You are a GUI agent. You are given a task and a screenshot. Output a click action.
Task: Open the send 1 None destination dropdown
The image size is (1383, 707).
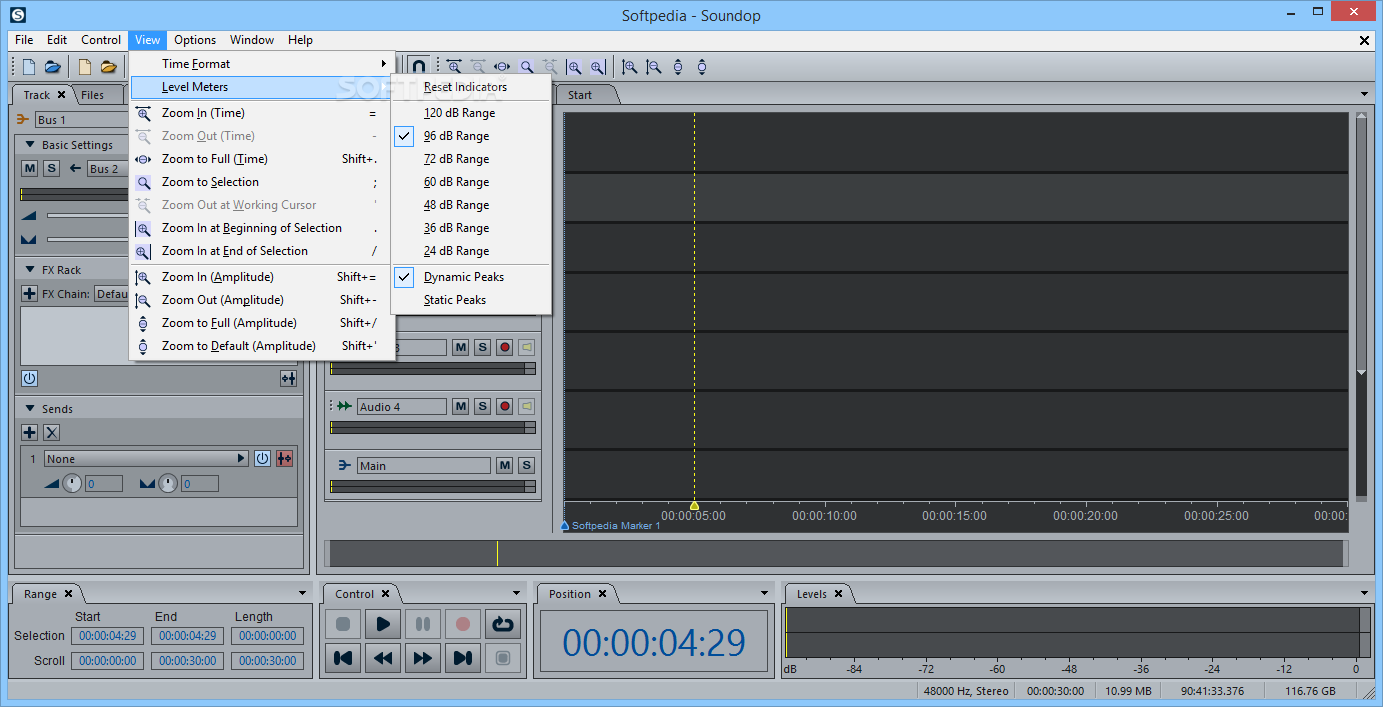coord(146,458)
